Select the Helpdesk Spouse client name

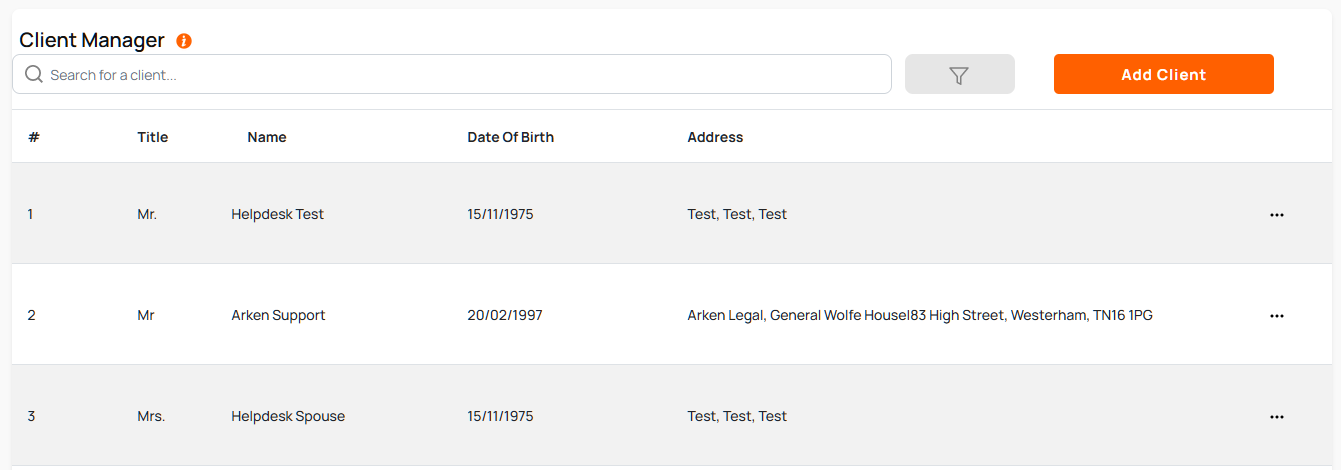click(288, 416)
